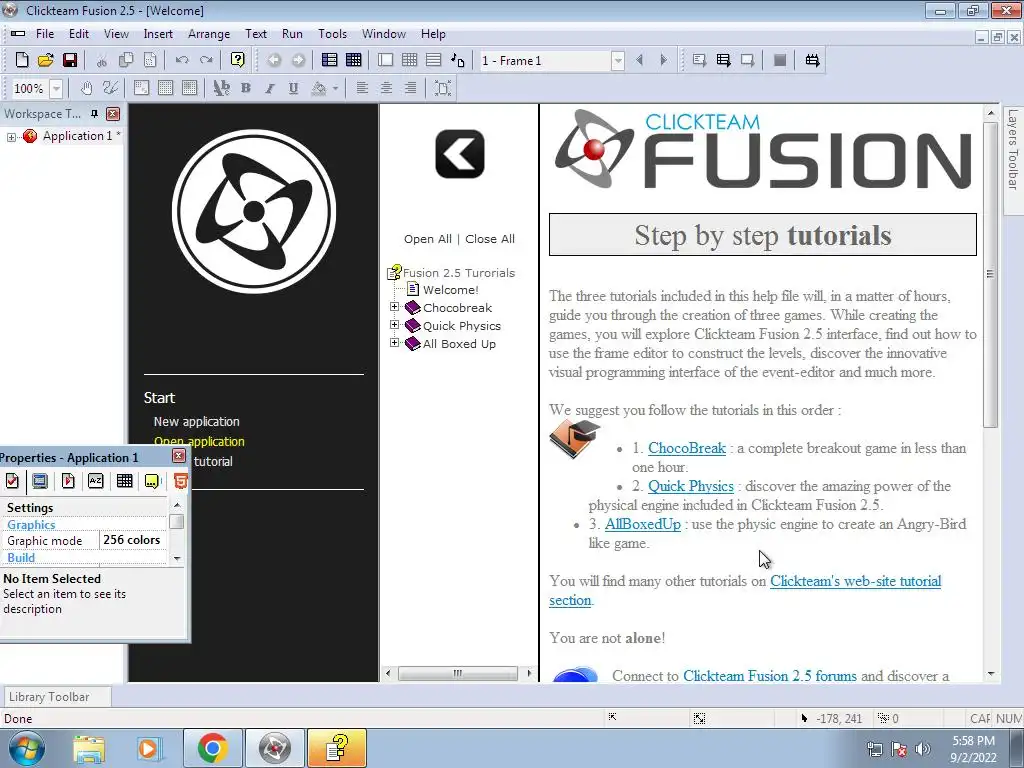Click the Build and run icon

[812, 60]
